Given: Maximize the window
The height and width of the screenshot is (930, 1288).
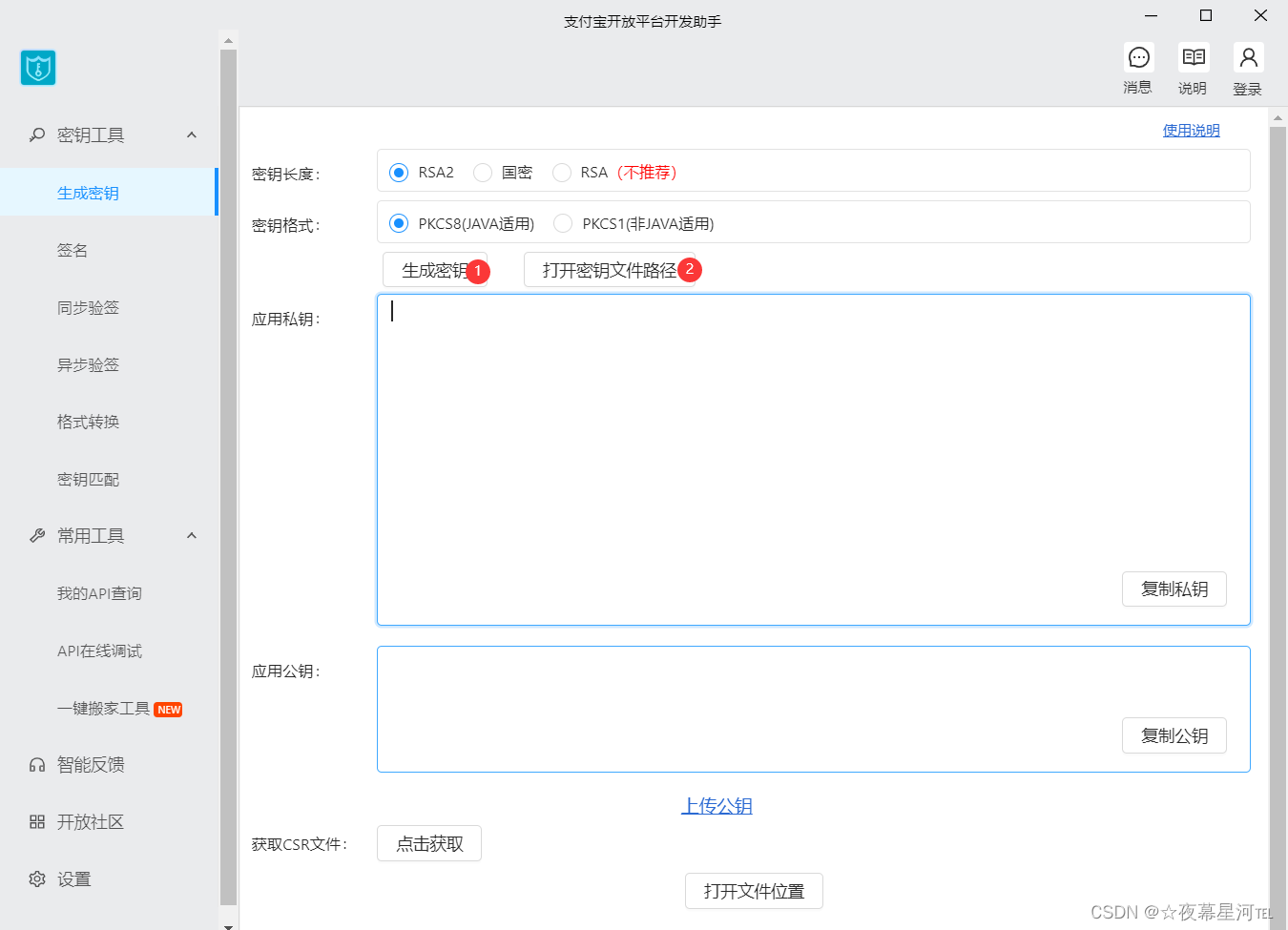Looking at the screenshot, I should tap(1206, 15).
